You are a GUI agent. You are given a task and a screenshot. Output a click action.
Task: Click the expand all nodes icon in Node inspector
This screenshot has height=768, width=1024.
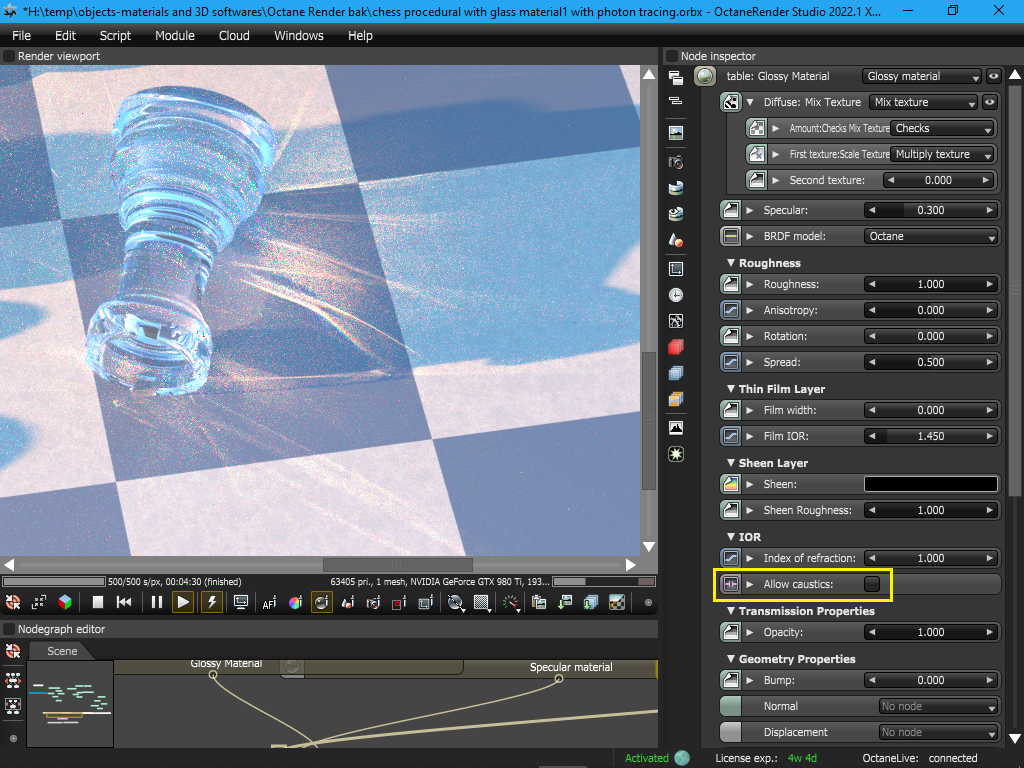(676, 78)
